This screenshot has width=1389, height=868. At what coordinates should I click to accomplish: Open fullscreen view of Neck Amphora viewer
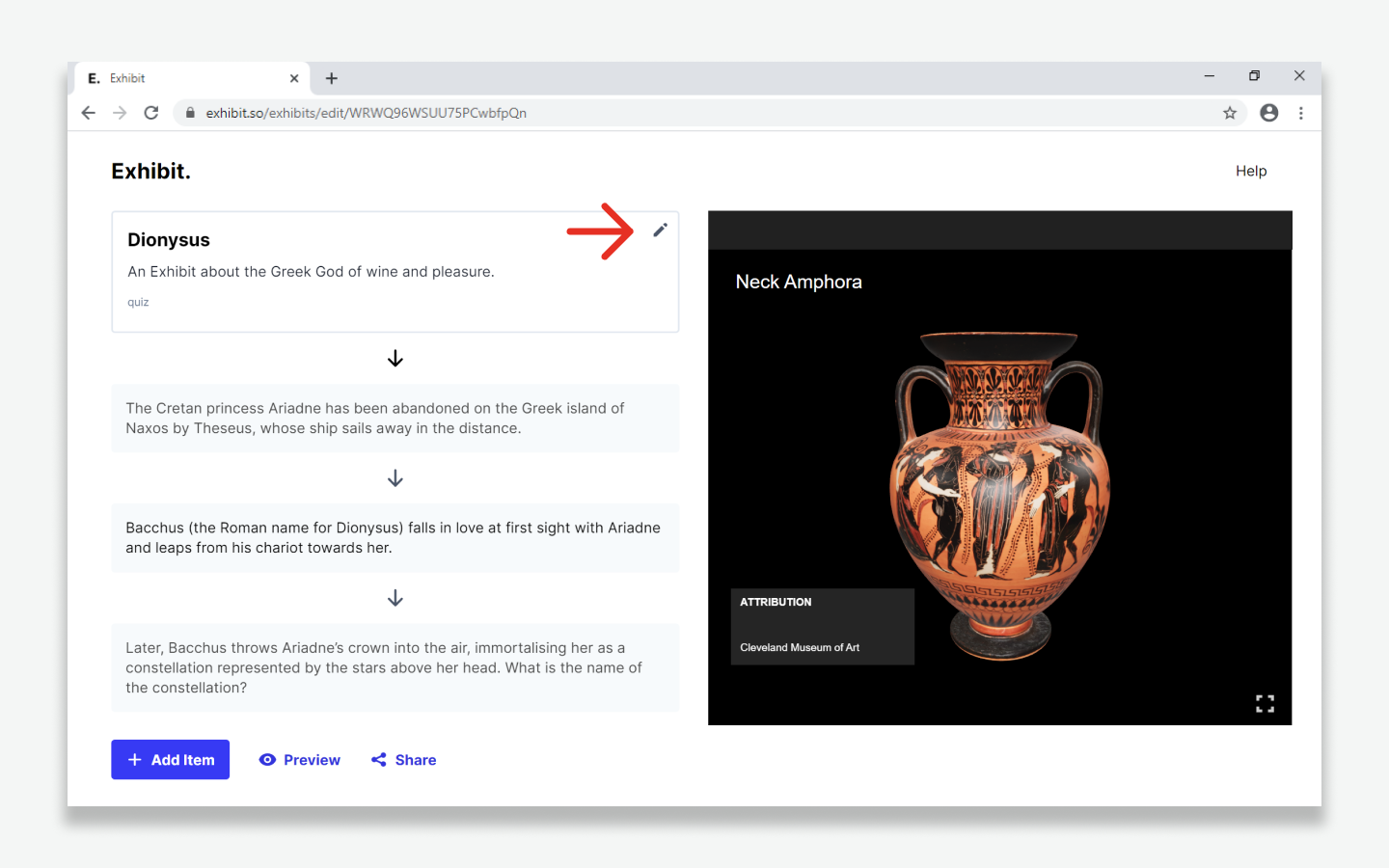[x=1265, y=703]
